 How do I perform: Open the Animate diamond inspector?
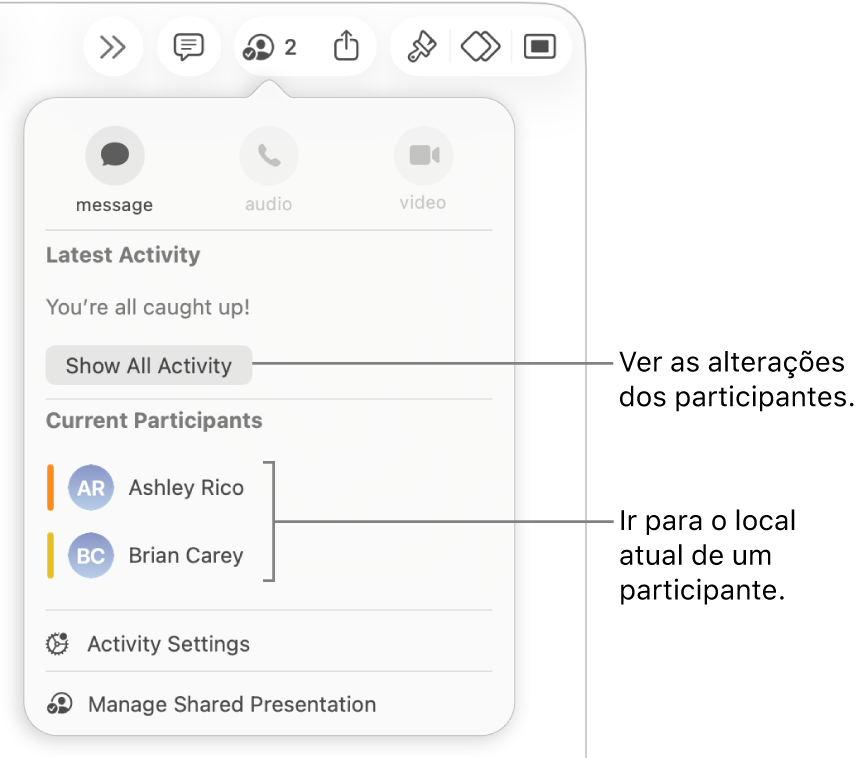point(480,47)
